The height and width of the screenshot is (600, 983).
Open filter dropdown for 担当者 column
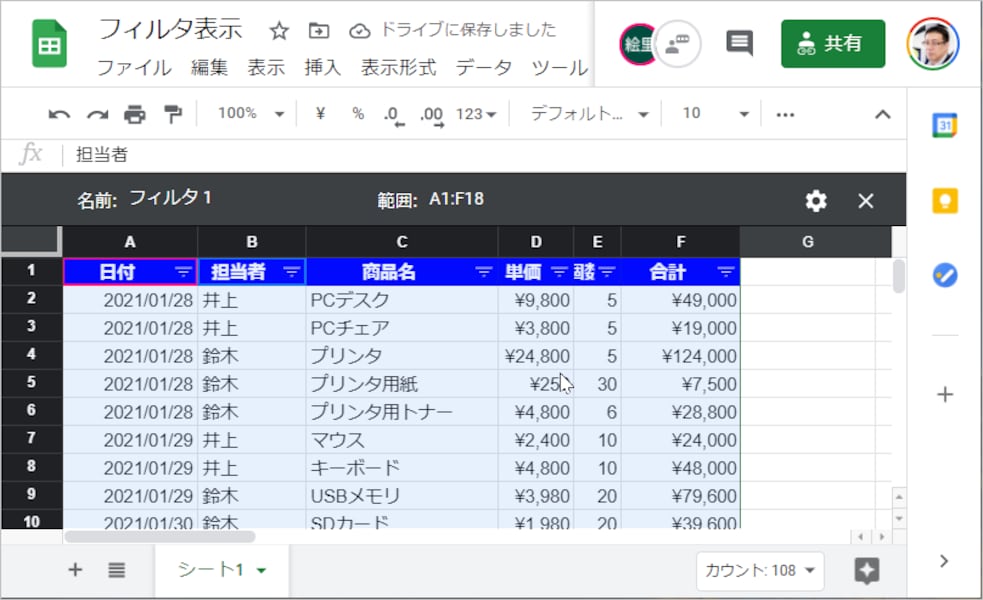[292, 272]
